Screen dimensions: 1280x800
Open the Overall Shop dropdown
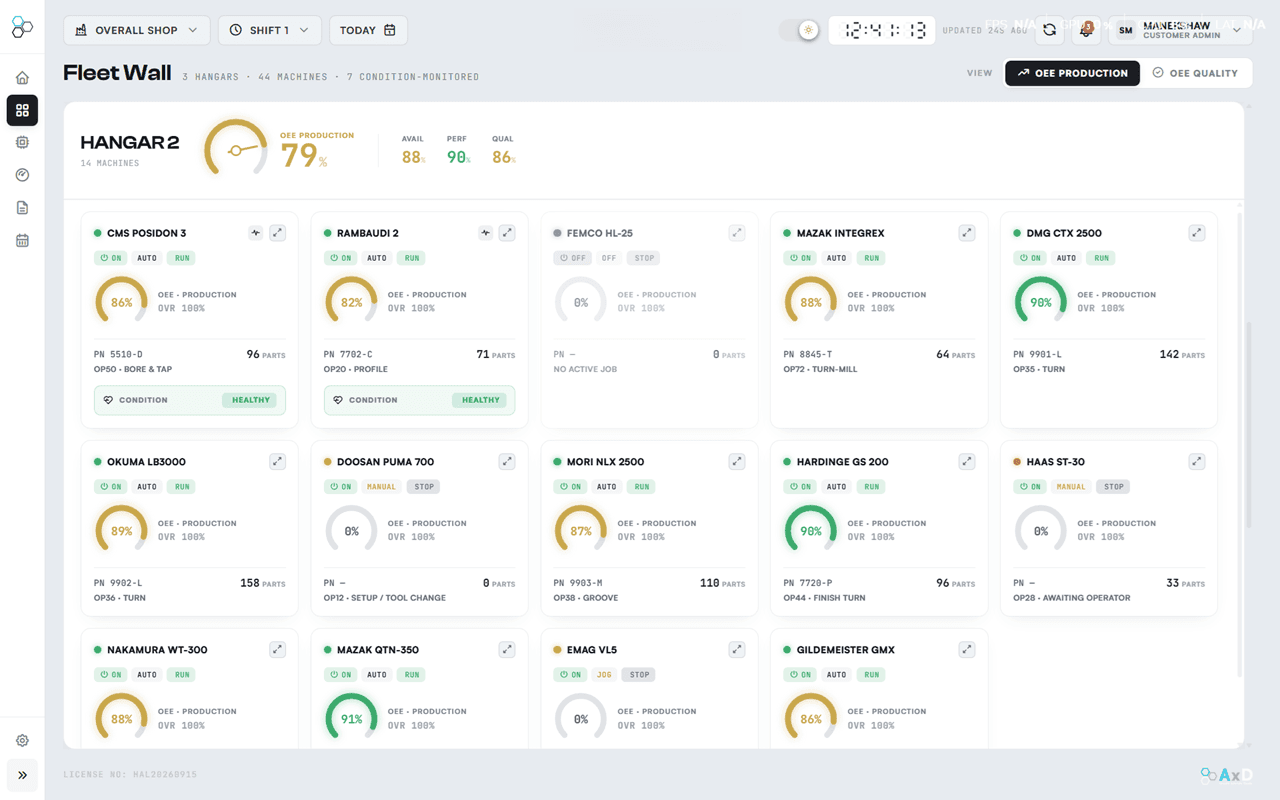tap(137, 30)
